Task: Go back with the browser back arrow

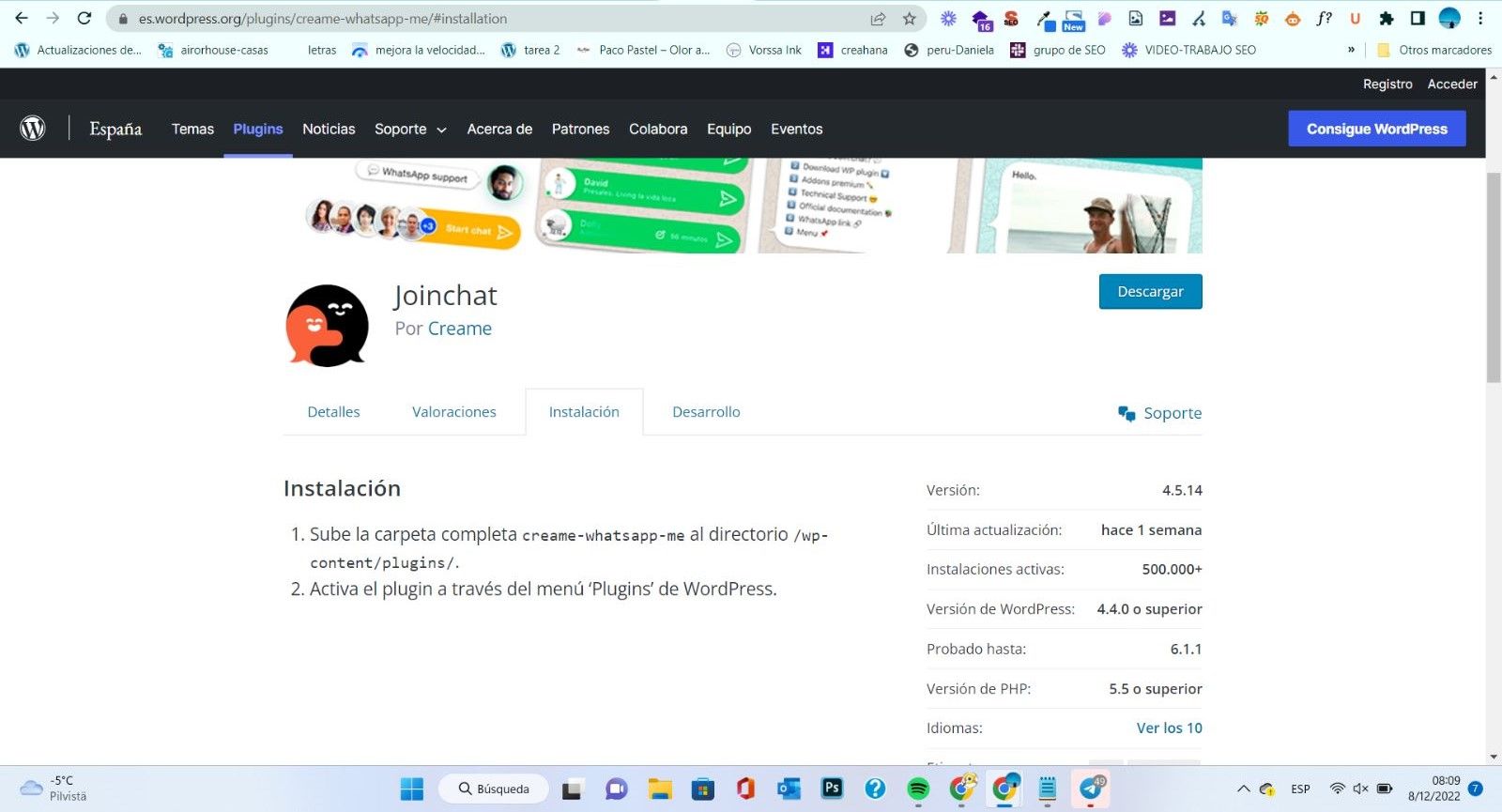Action: pos(22,18)
